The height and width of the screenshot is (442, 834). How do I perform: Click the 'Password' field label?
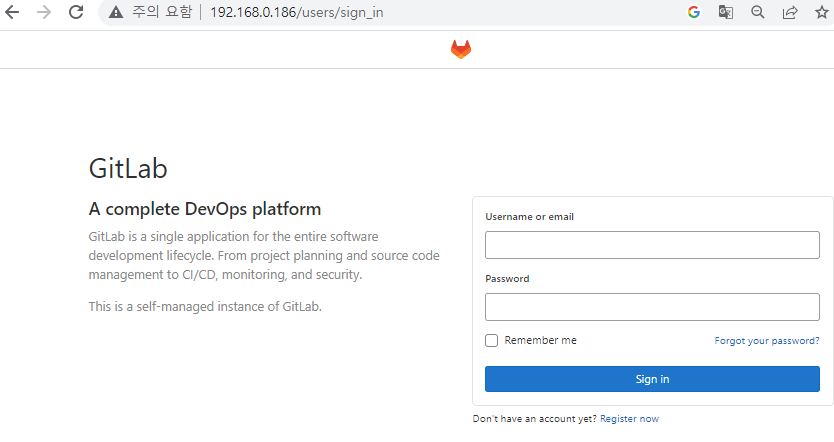point(507,279)
